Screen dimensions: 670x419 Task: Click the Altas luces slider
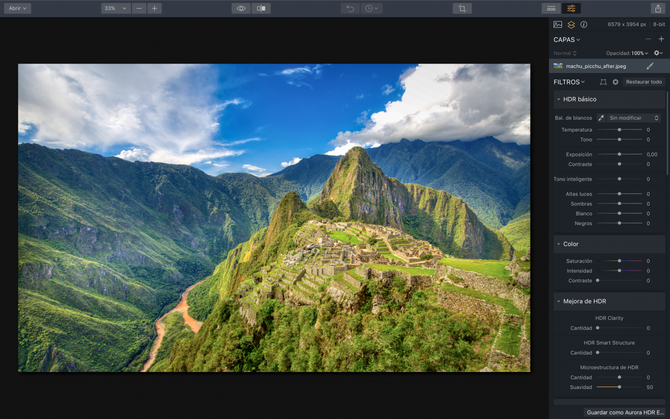pyautogui.click(x=619, y=194)
